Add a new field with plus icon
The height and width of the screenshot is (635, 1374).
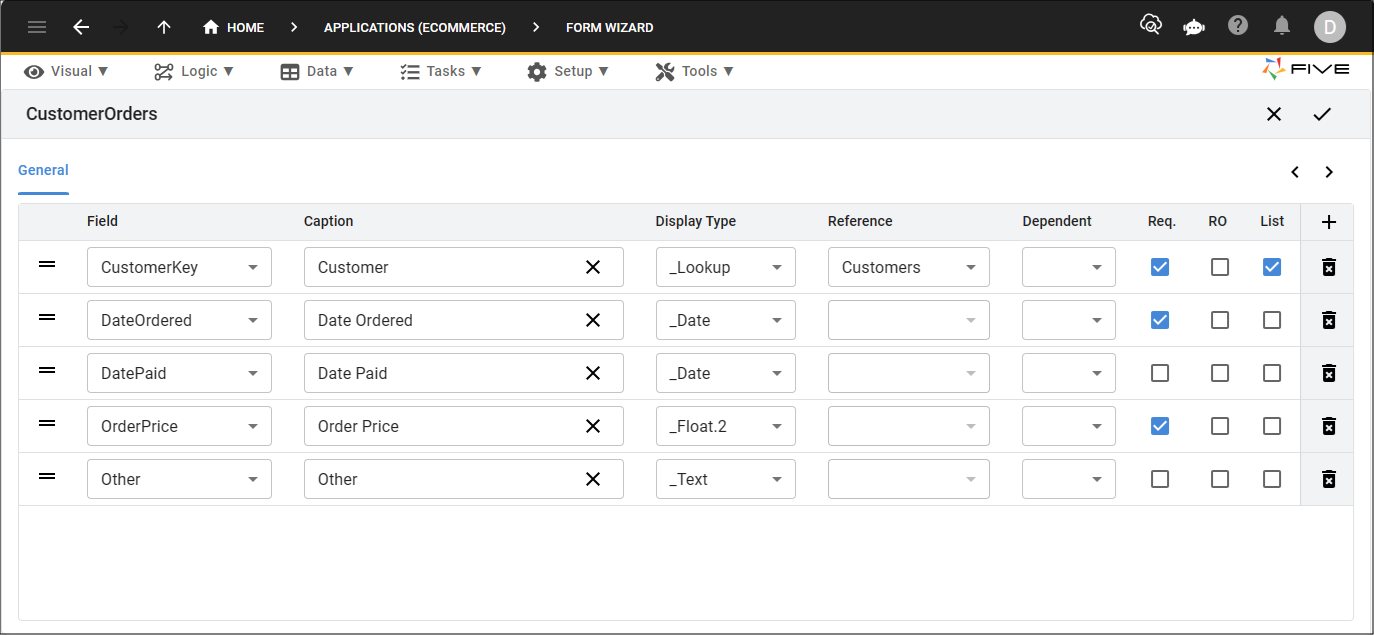[x=1328, y=222]
